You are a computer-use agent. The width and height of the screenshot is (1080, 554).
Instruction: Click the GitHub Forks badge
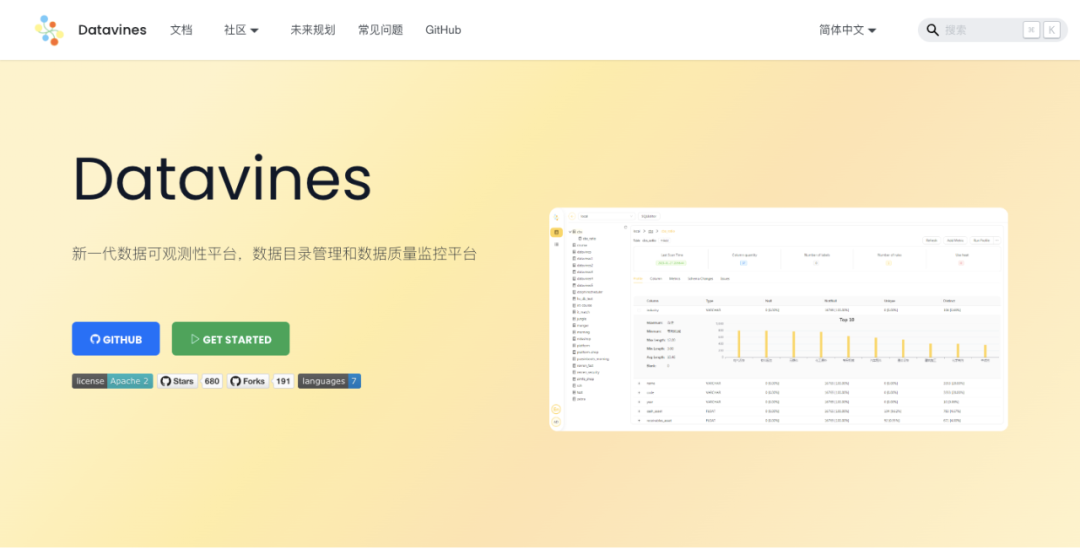point(248,381)
